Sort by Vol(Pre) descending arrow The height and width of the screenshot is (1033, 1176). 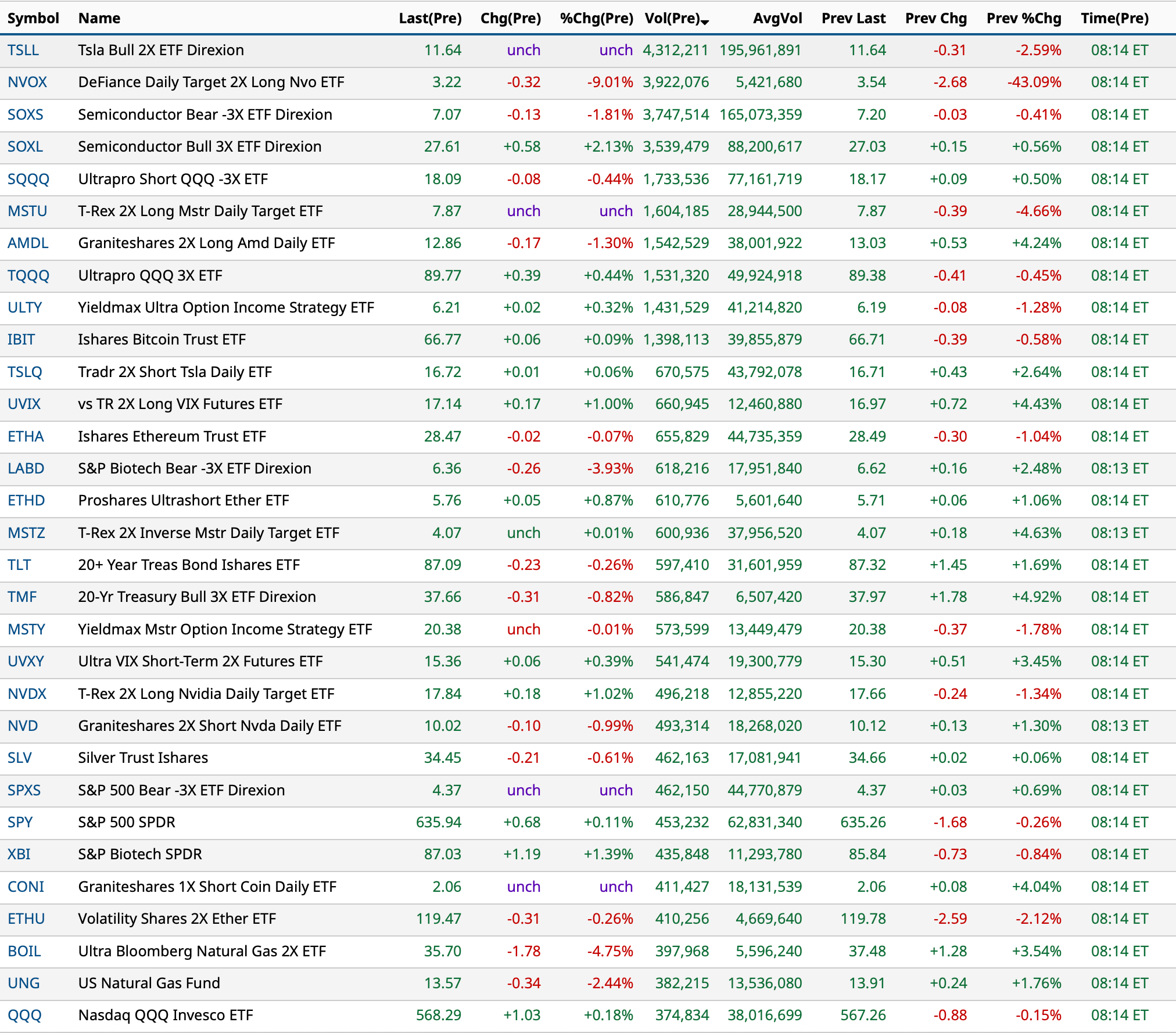(x=705, y=22)
